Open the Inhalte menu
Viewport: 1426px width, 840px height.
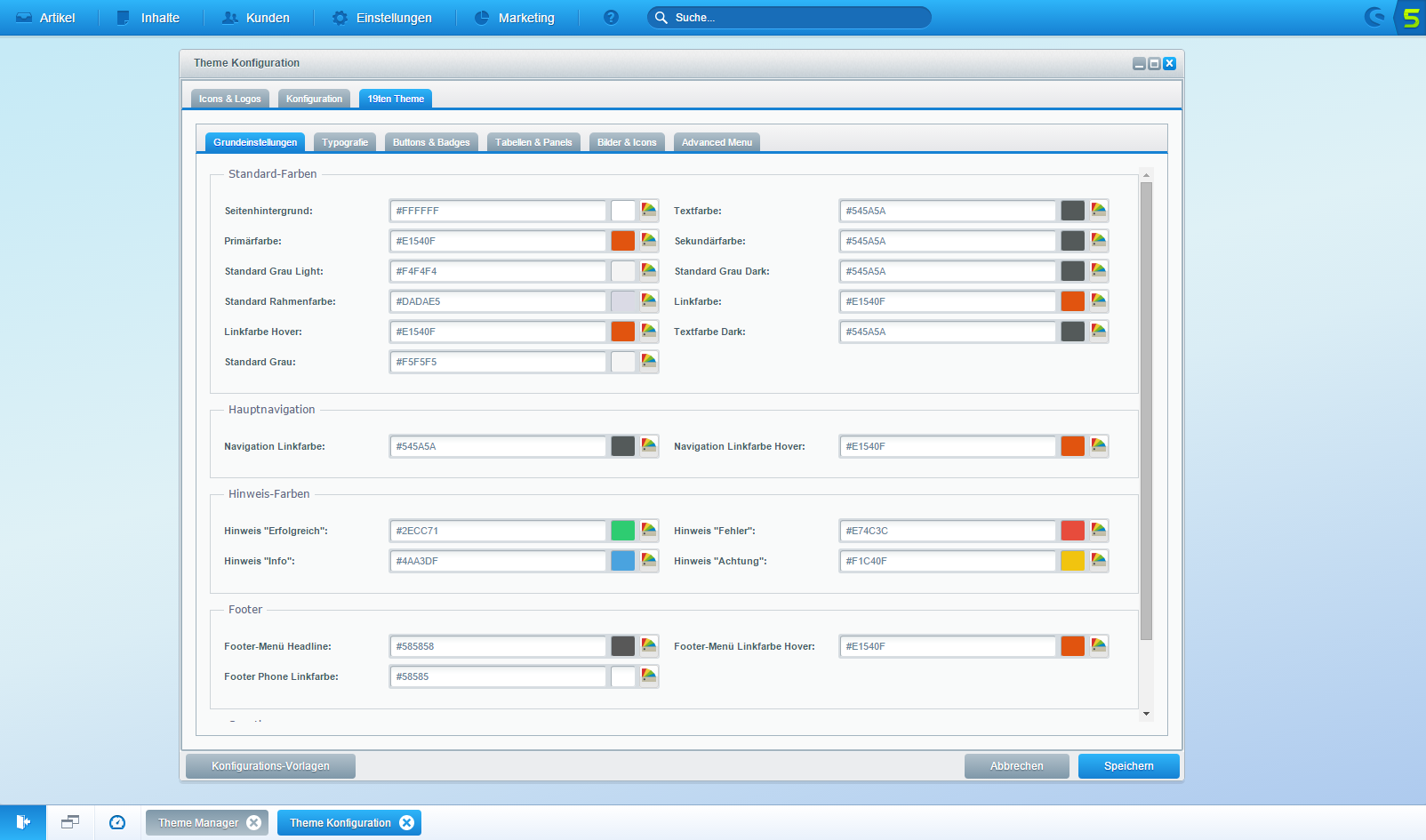(148, 18)
